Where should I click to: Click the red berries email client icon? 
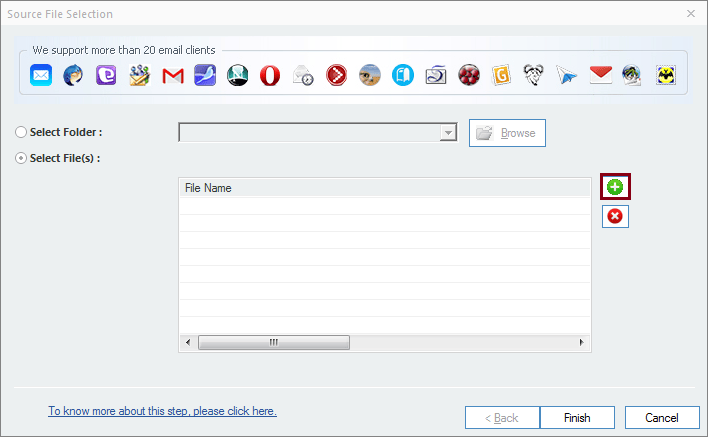tap(468, 75)
